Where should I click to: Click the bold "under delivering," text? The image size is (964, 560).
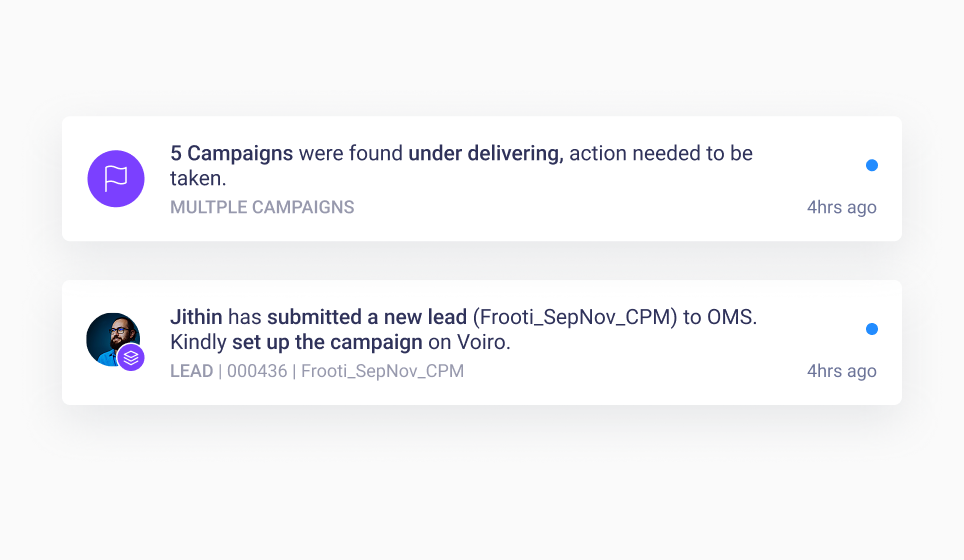point(486,154)
